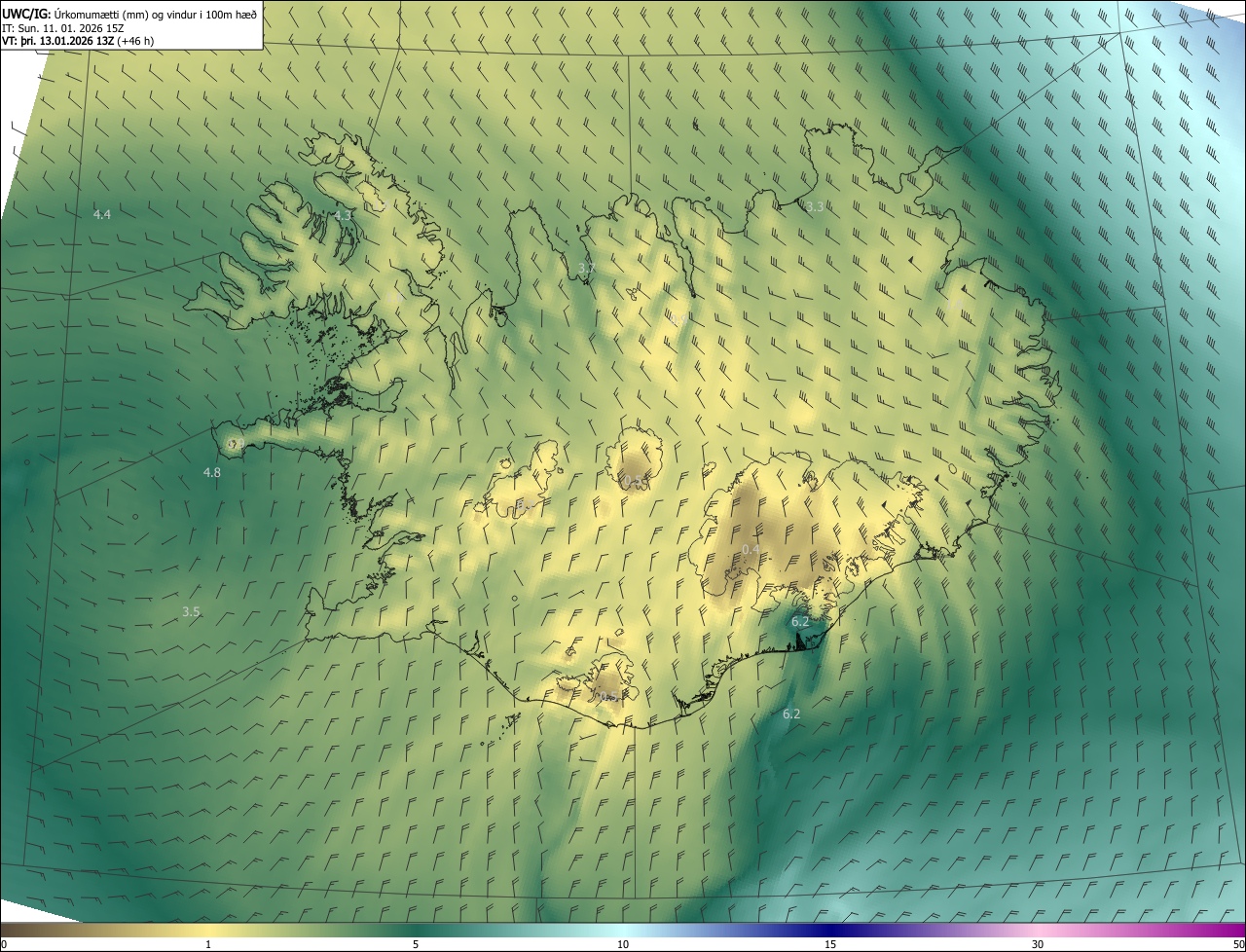The height and width of the screenshot is (952, 1246).
Task: Click the 3.7 value label in north Iceland
Action: pyautogui.click(x=586, y=268)
